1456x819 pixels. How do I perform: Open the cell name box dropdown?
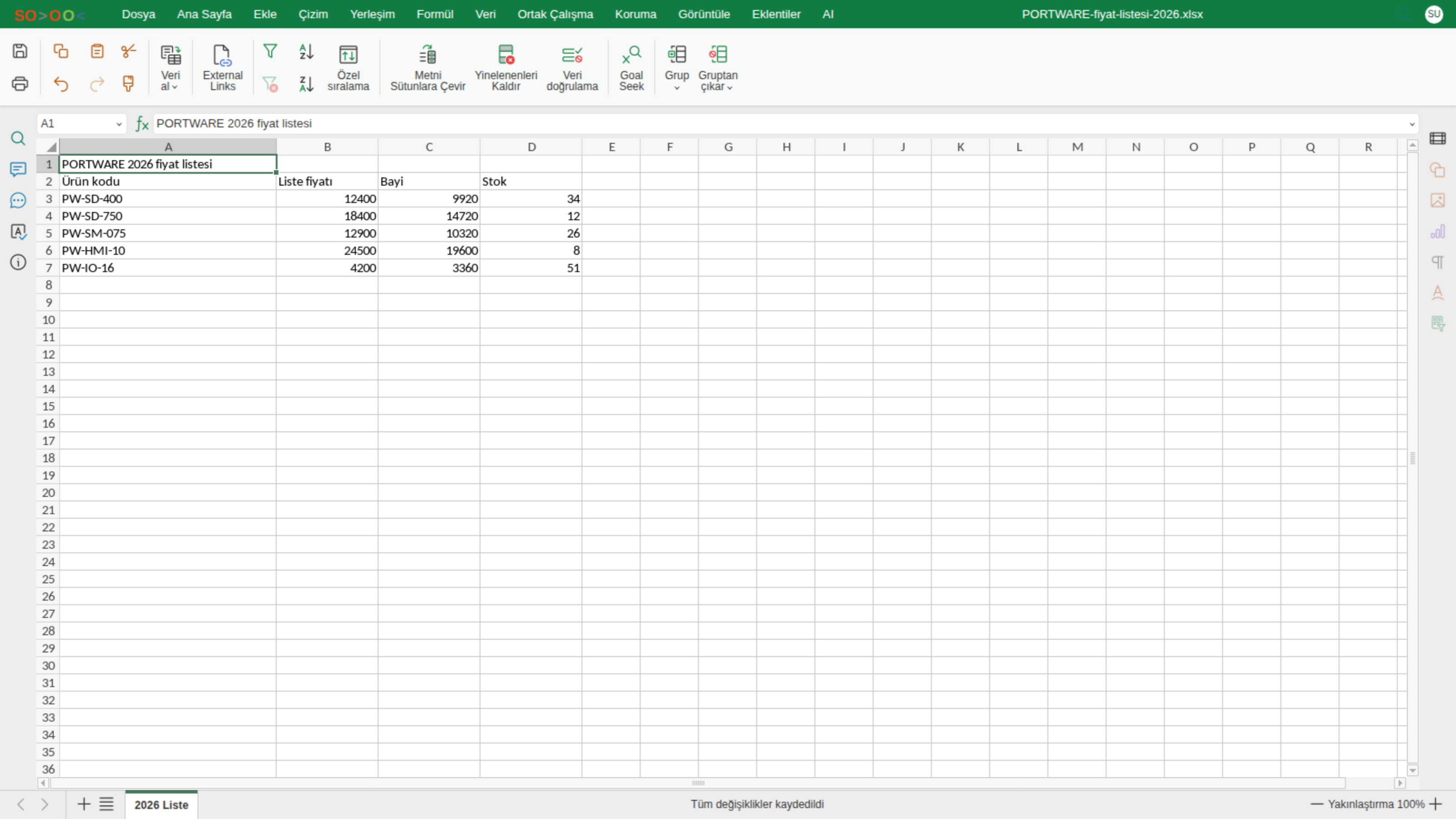click(119, 124)
